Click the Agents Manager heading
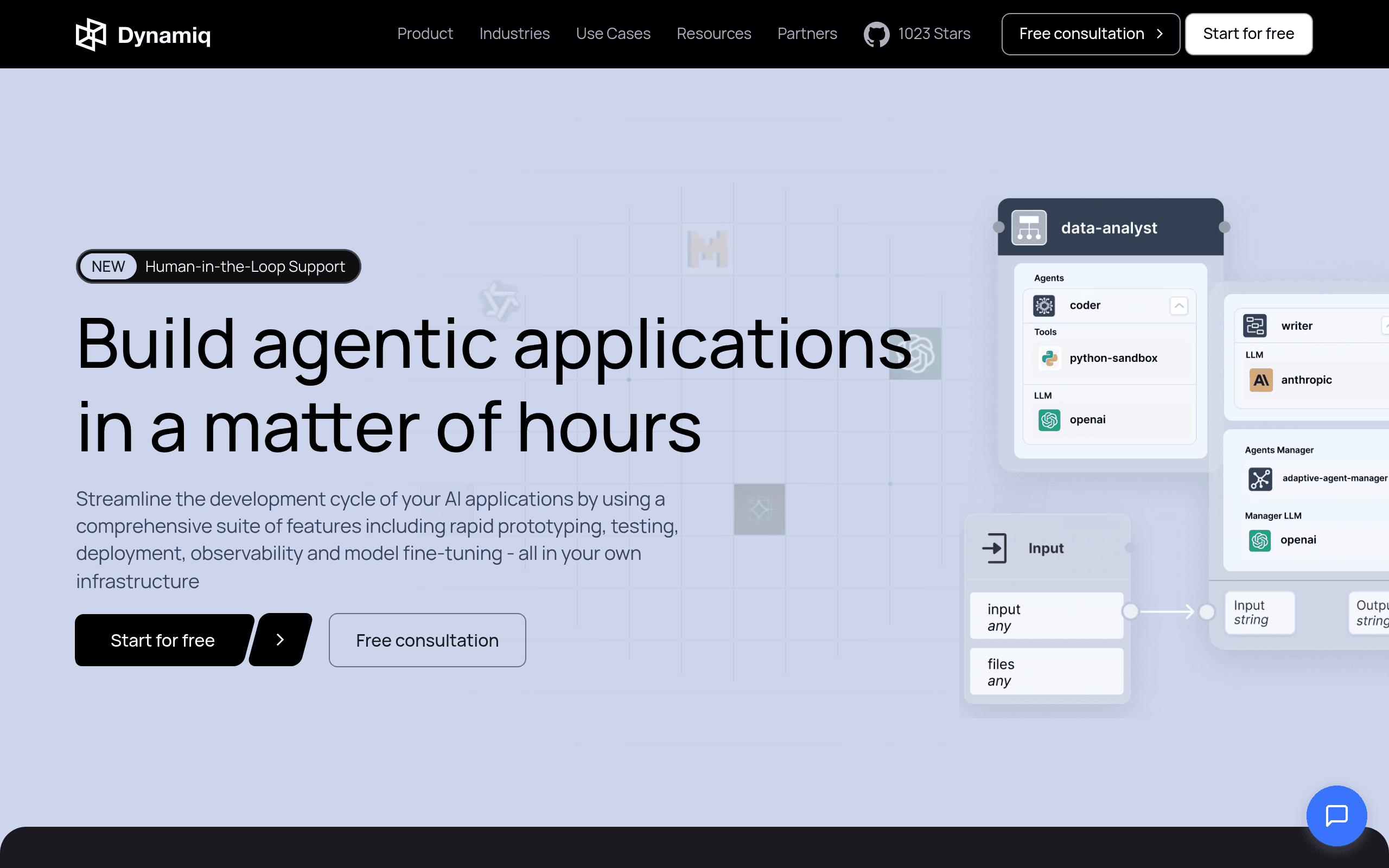 1279,450
